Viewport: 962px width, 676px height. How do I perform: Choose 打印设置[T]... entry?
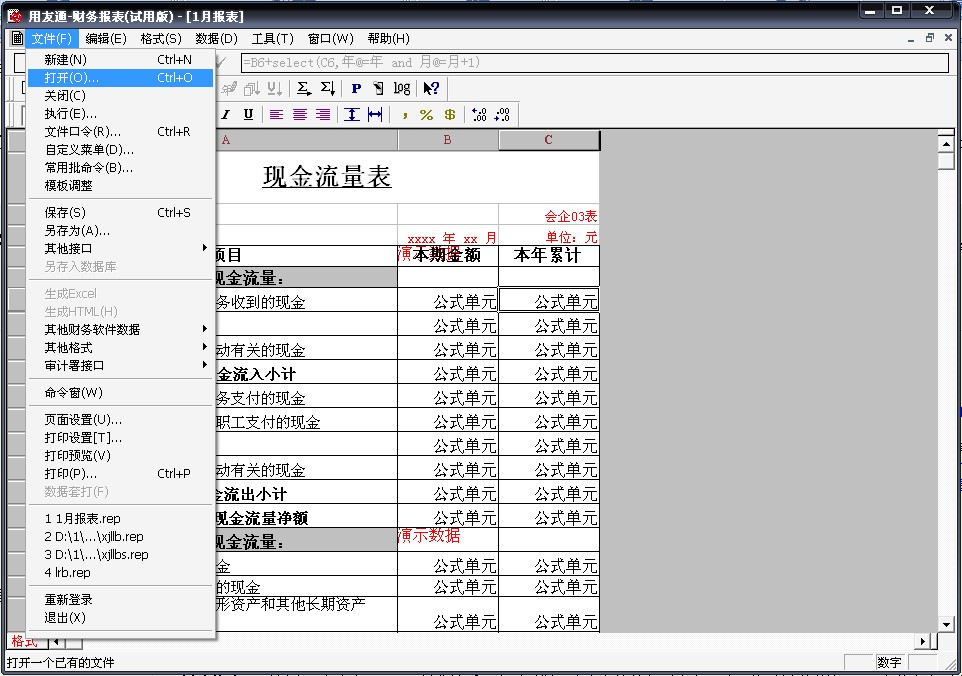[120, 438]
